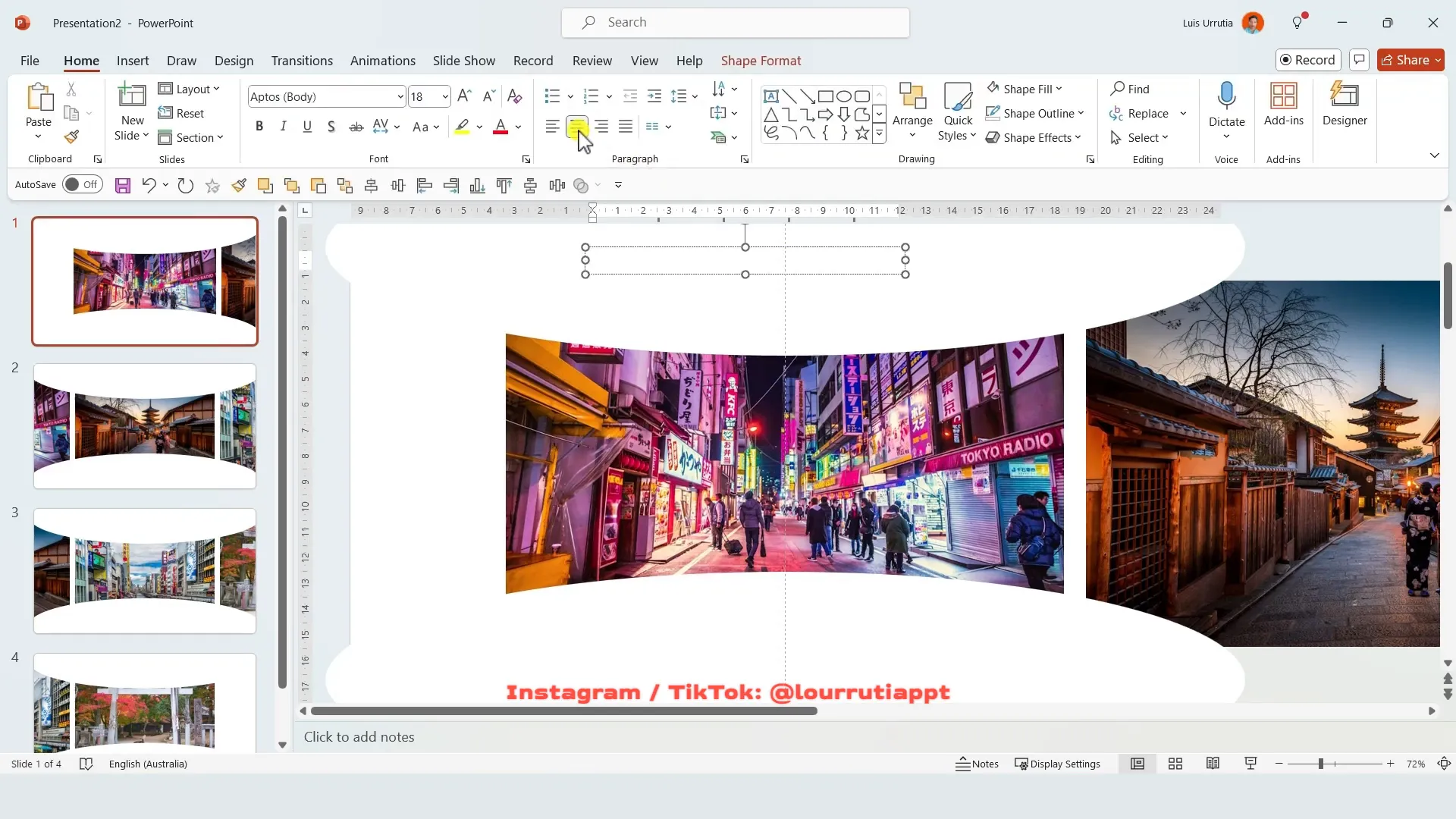Select slide 2 thumbnail
The height and width of the screenshot is (819, 1456).
[x=145, y=426]
